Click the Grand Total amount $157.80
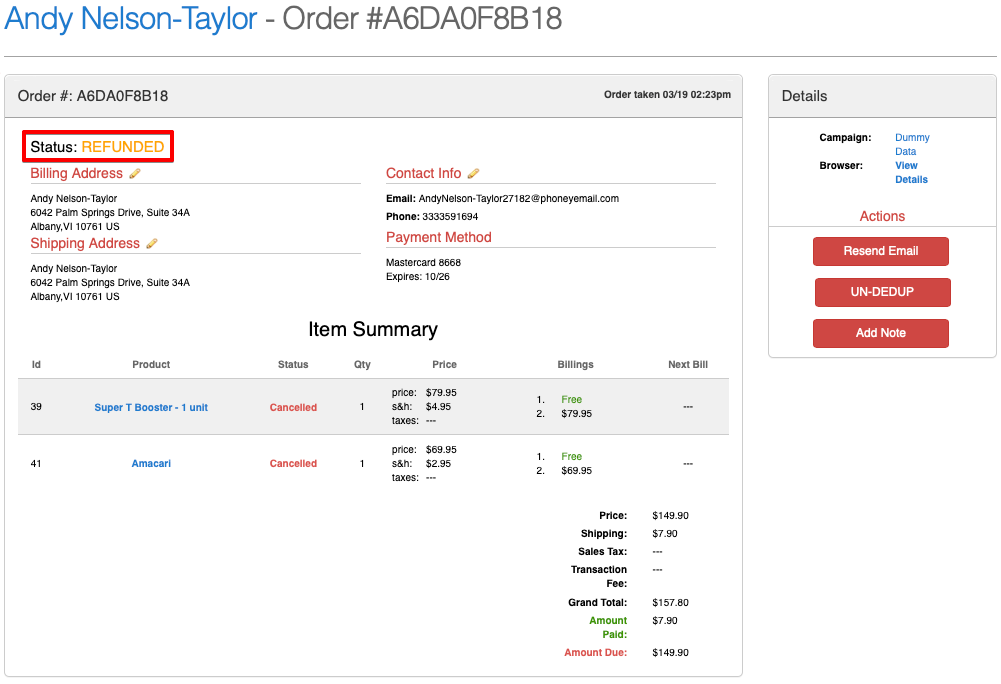Image resolution: width=1001 pixels, height=684 pixels. click(x=670, y=603)
